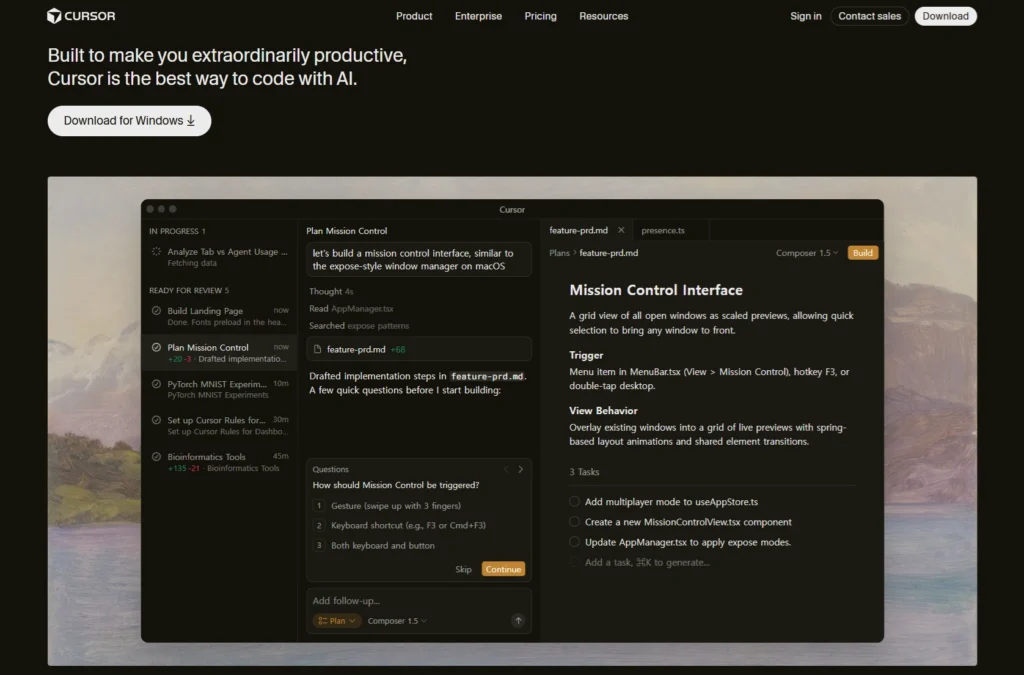Click the Thought 4s line

tap(331, 291)
